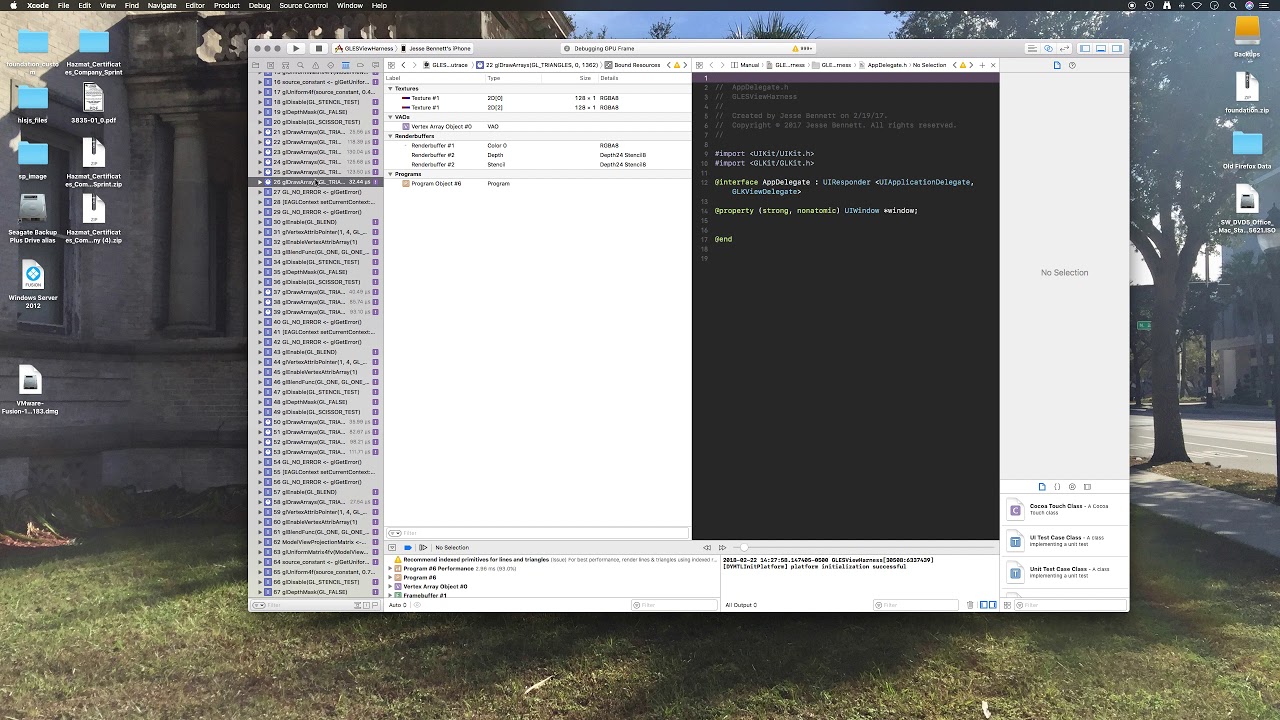Screen dimensions: 1280x720
Task: Collapse the Renderbuffers section
Action: click(390, 136)
